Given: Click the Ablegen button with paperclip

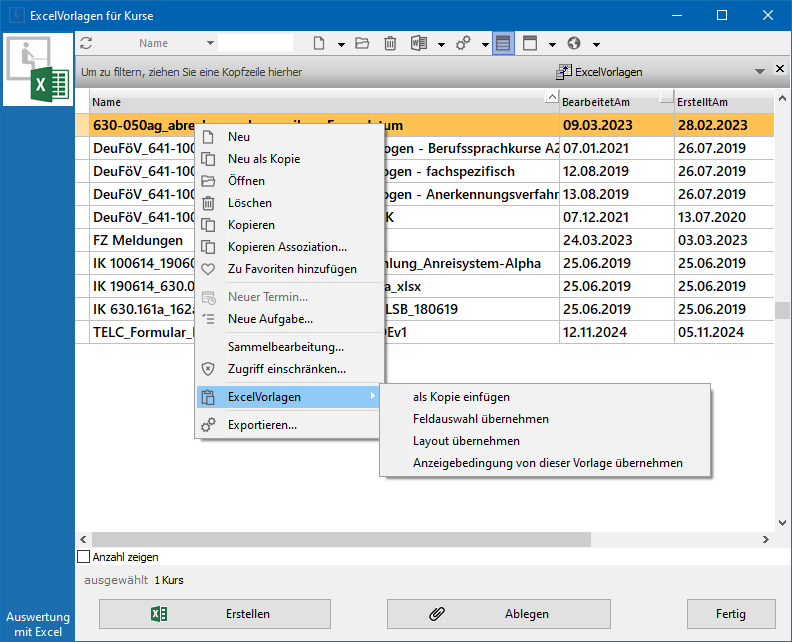Looking at the screenshot, I should click(x=498, y=613).
